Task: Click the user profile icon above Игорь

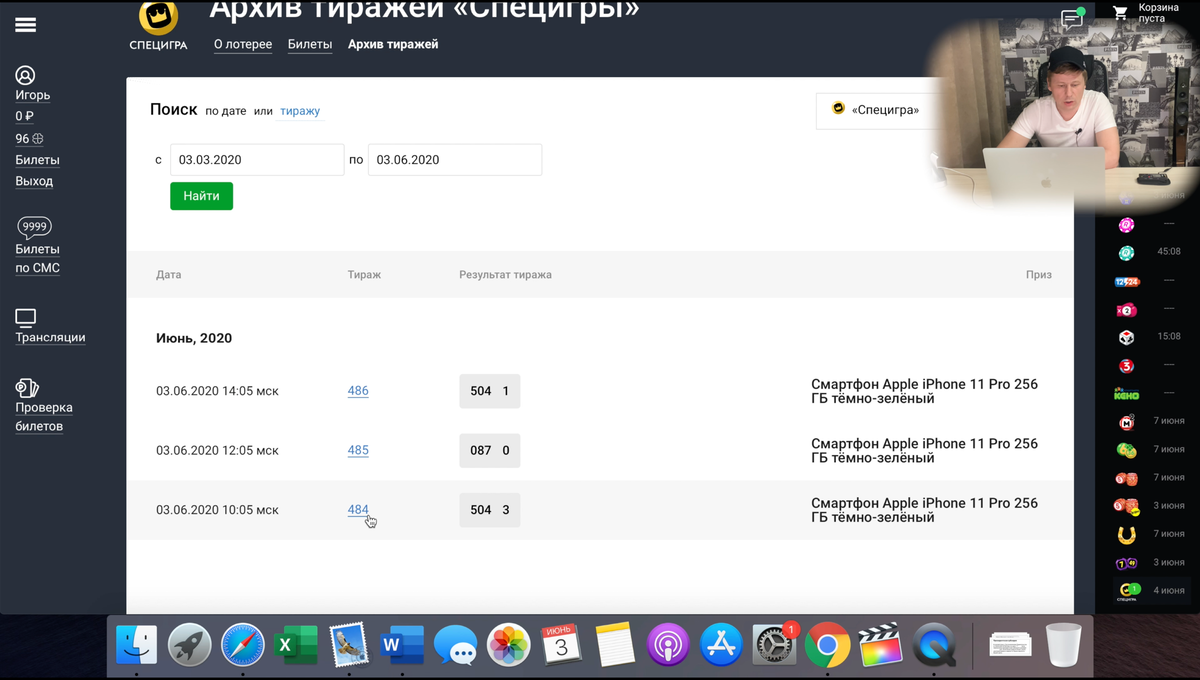Action: pos(25,75)
